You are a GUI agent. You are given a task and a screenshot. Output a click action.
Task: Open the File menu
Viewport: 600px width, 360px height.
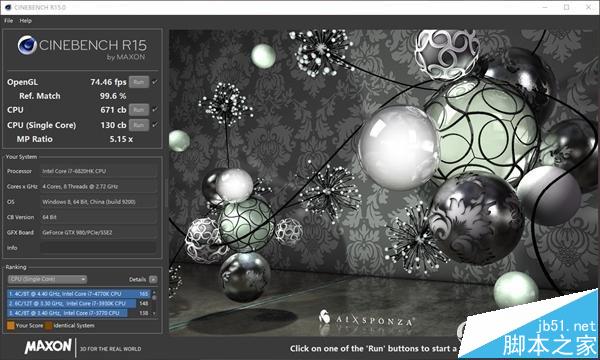(x=8, y=21)
